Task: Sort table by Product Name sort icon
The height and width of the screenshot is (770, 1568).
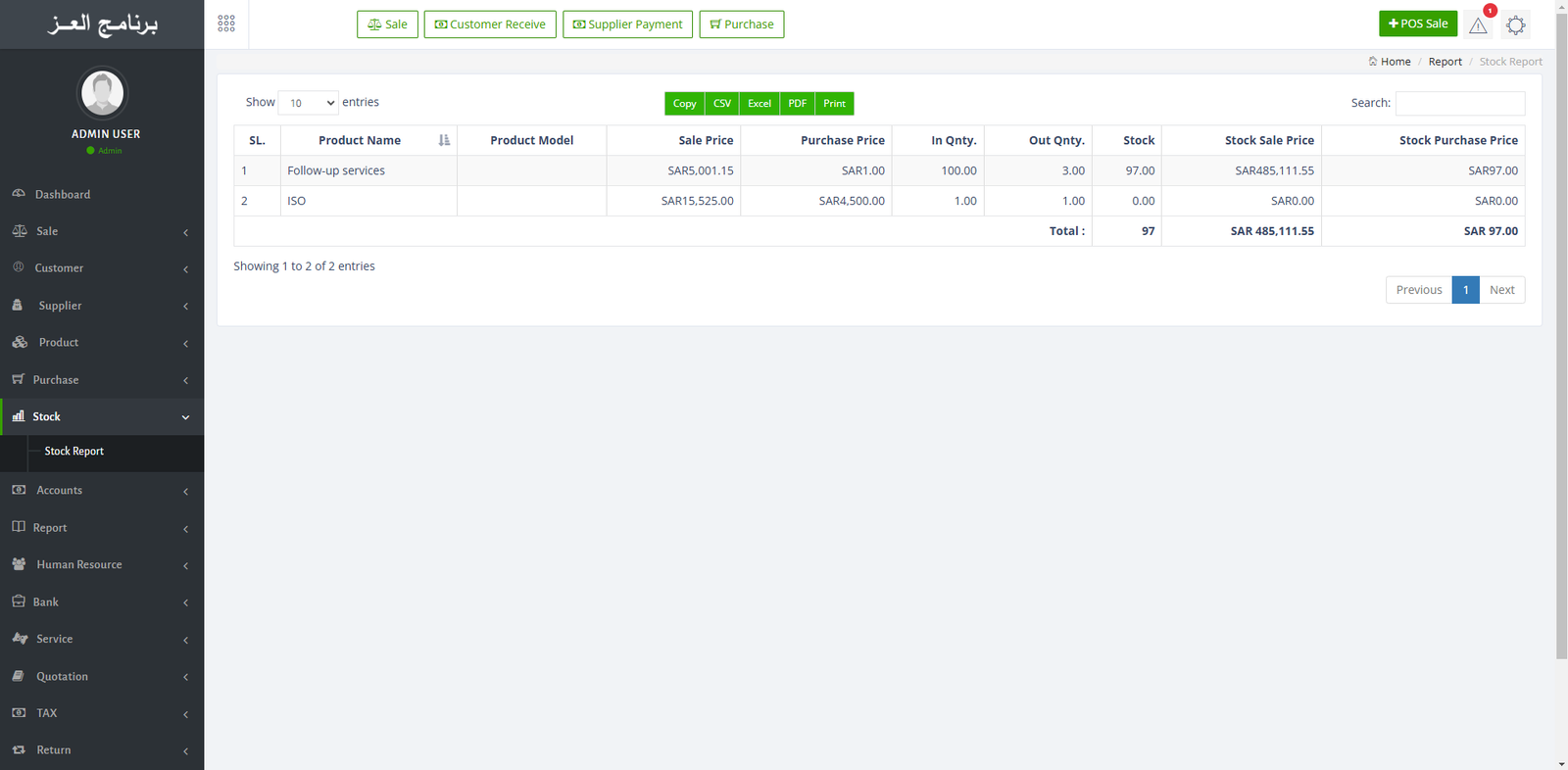Action: pos(444,140)
